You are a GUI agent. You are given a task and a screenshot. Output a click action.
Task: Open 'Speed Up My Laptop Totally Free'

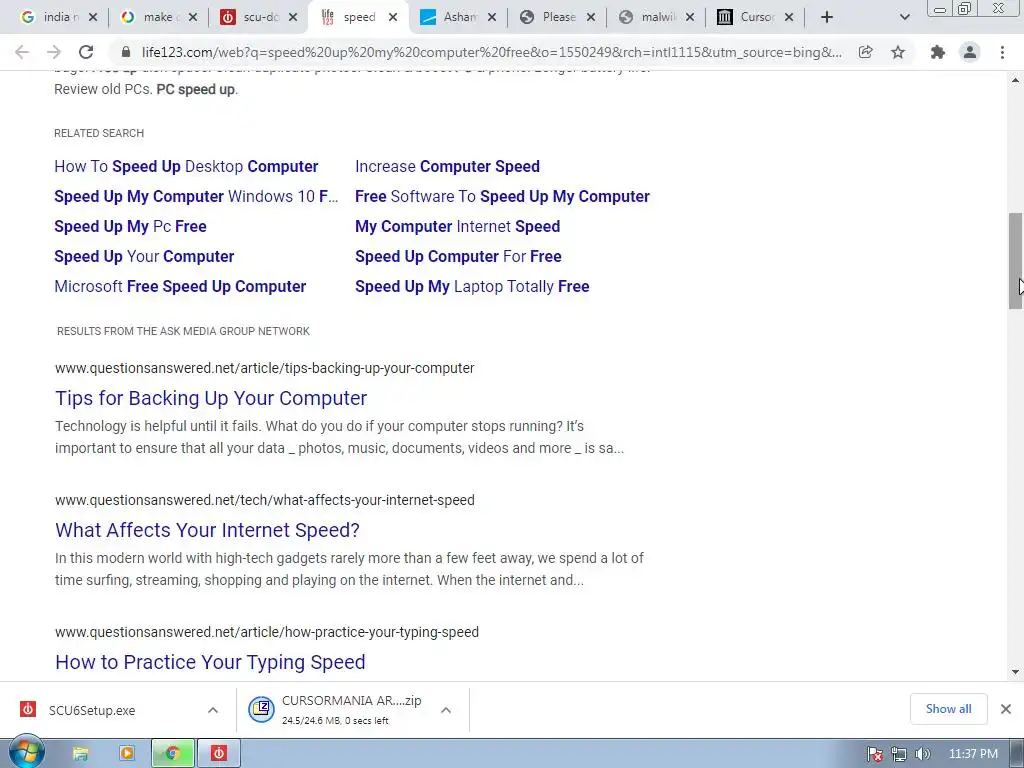tap(472, 287)
